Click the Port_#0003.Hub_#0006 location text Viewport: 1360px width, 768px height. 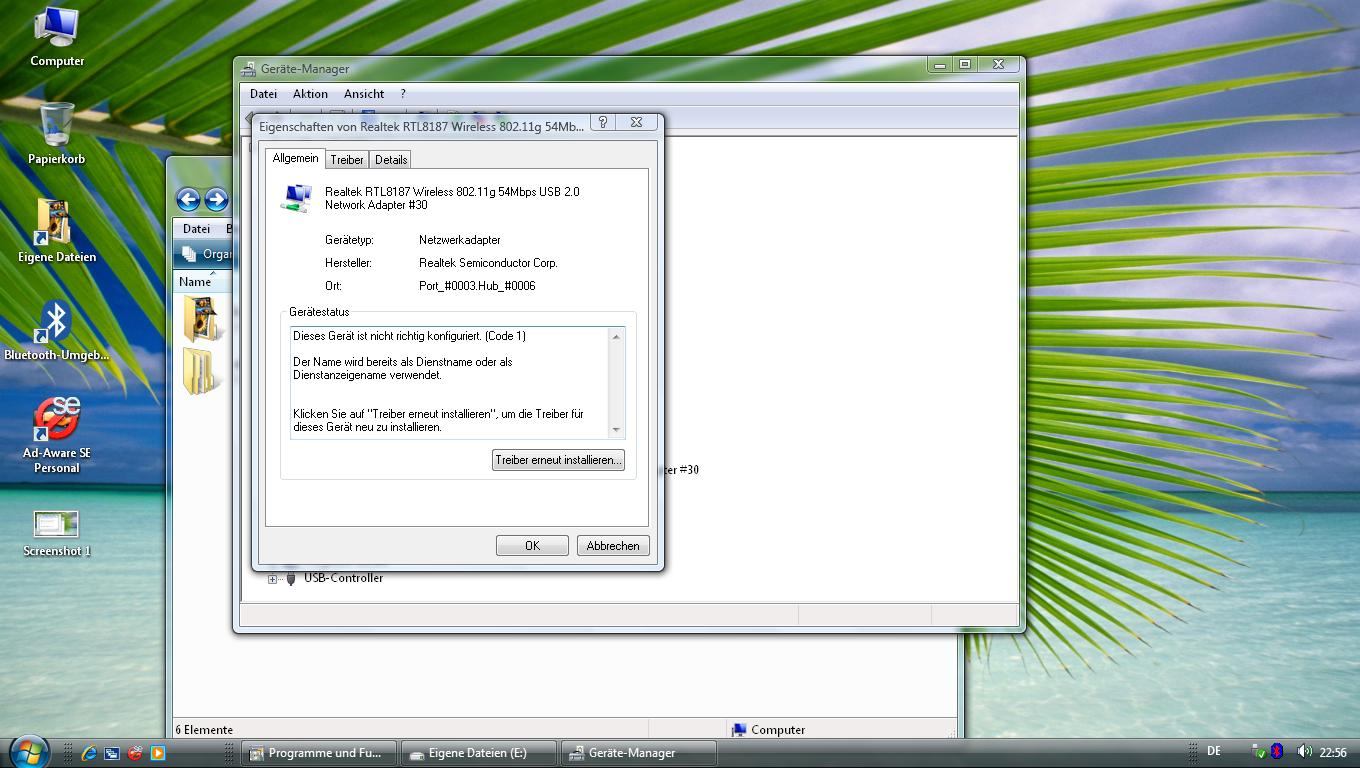click(x=477, y=286)
